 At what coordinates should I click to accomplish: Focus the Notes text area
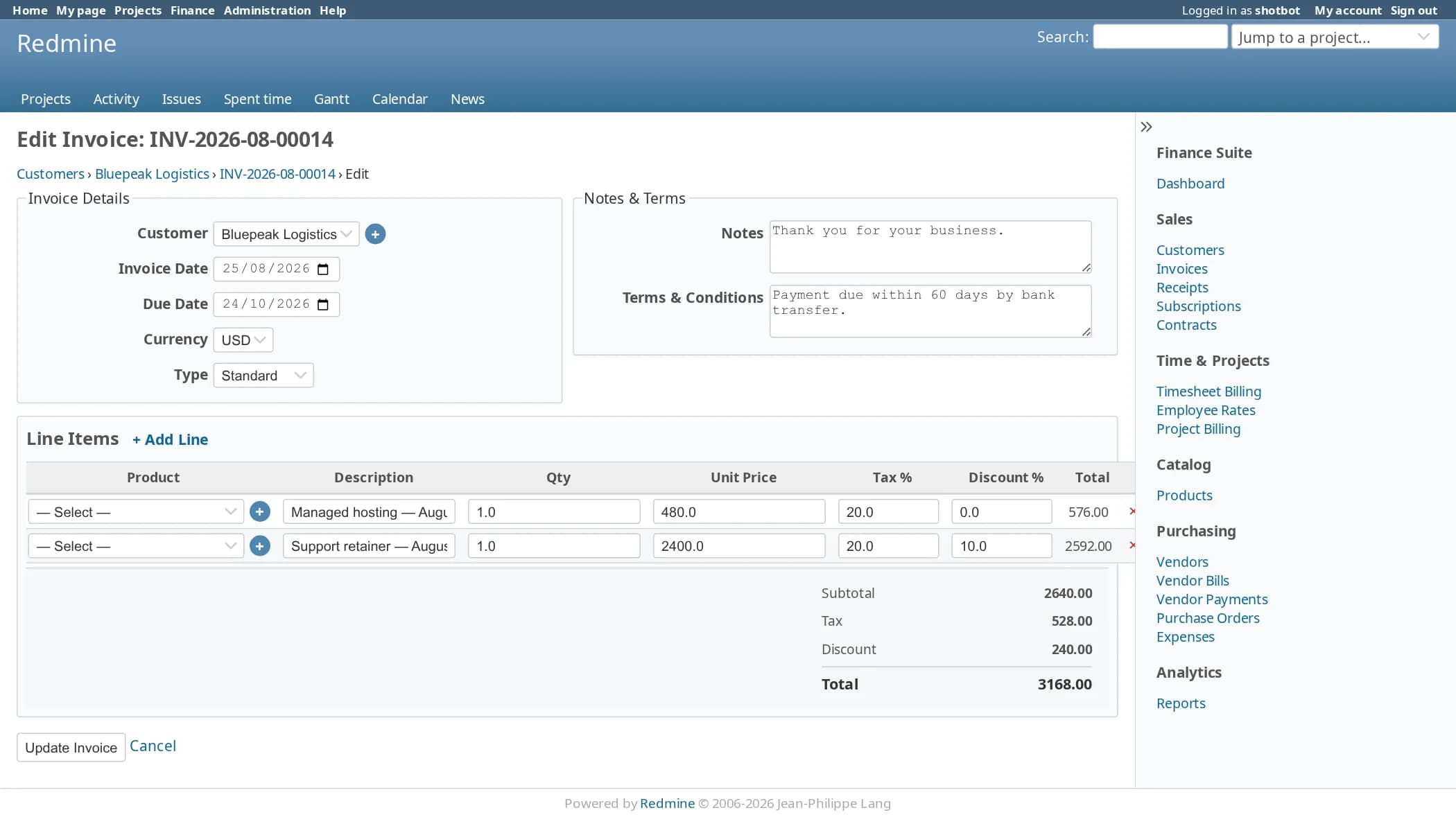point(930,247)
